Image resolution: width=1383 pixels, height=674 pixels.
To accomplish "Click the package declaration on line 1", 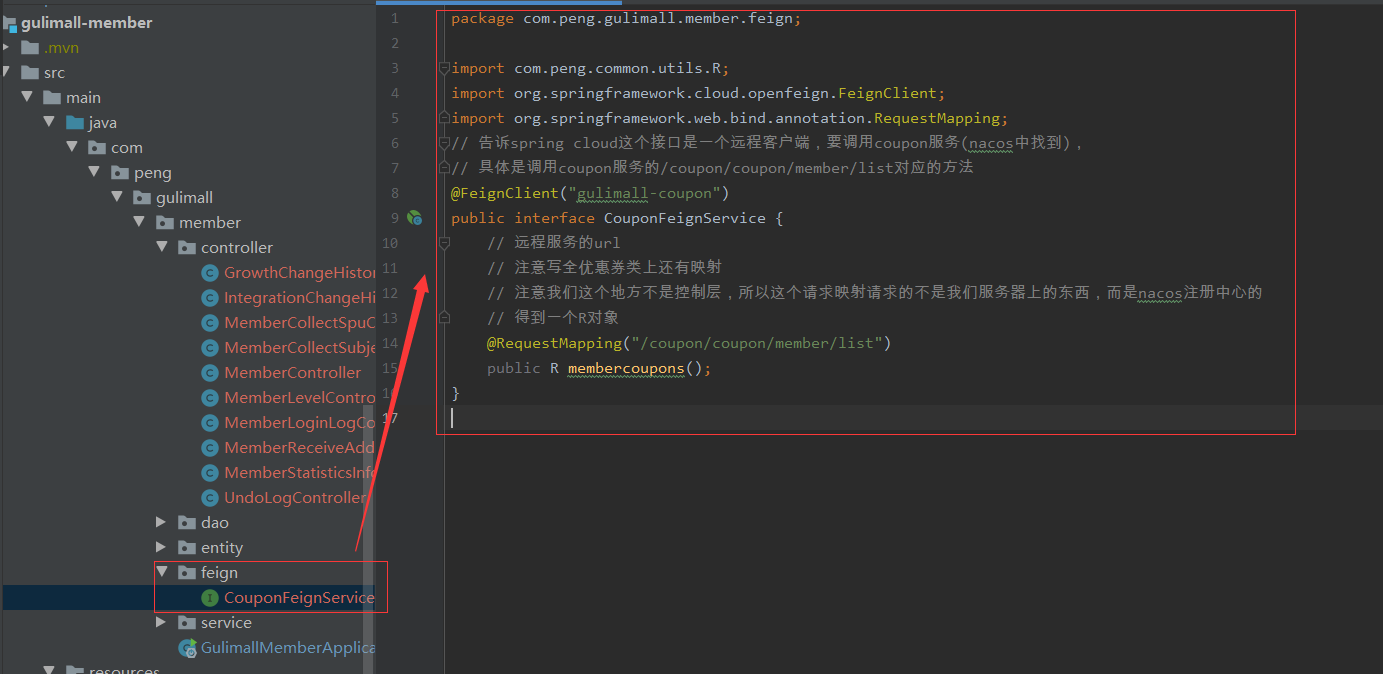I will point(626,18).
